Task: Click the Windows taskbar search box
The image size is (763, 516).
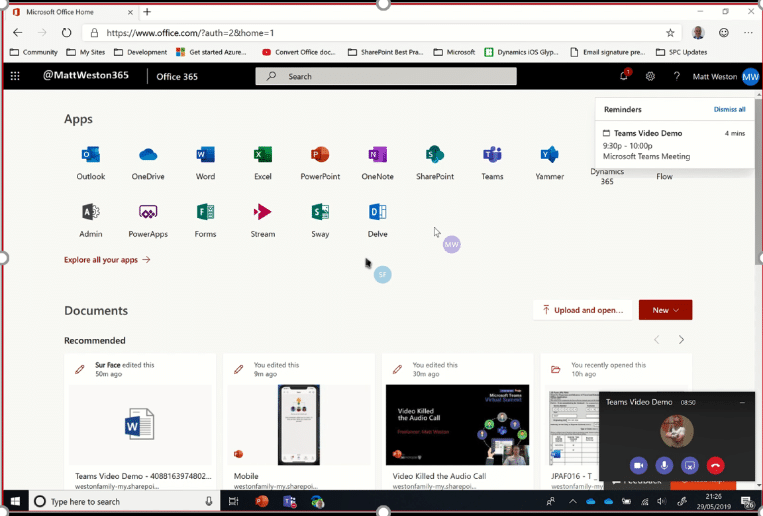Action: pos(124,501)
